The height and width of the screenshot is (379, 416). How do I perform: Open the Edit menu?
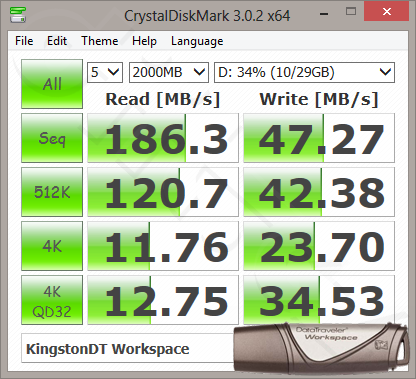(x=57, y=41)
